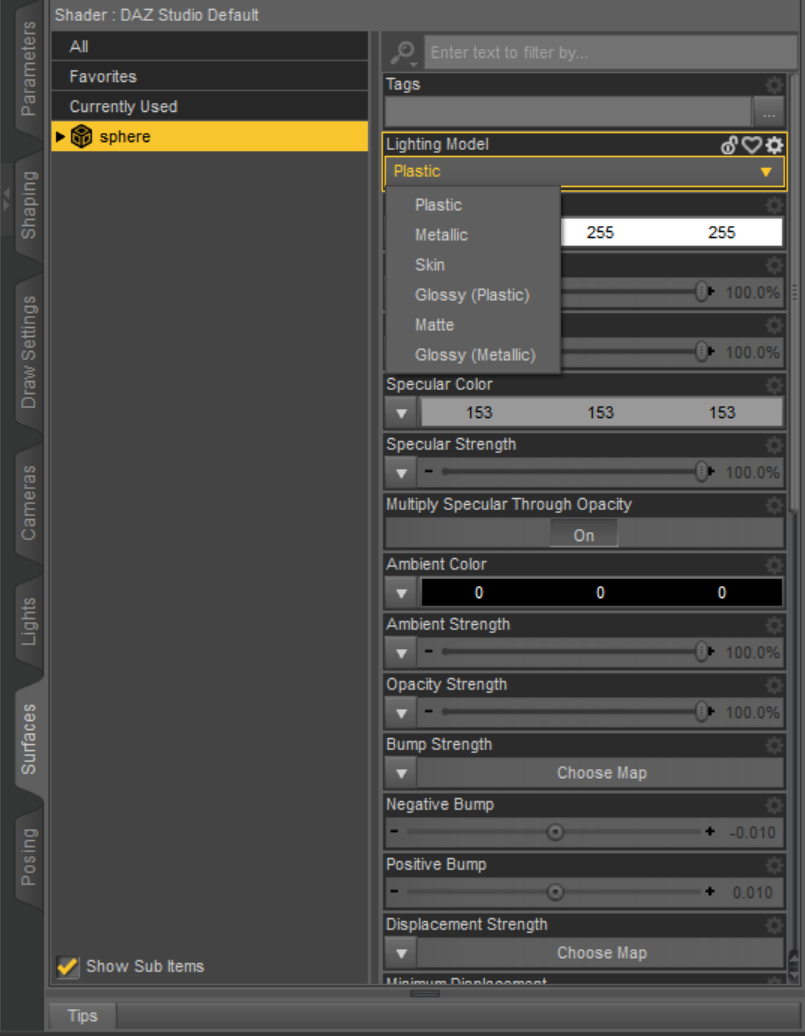Open Lighting Model gear settings icon
Image resolution: width=805 pixels, height=1036 pixels.
click(x=775, y=145)
